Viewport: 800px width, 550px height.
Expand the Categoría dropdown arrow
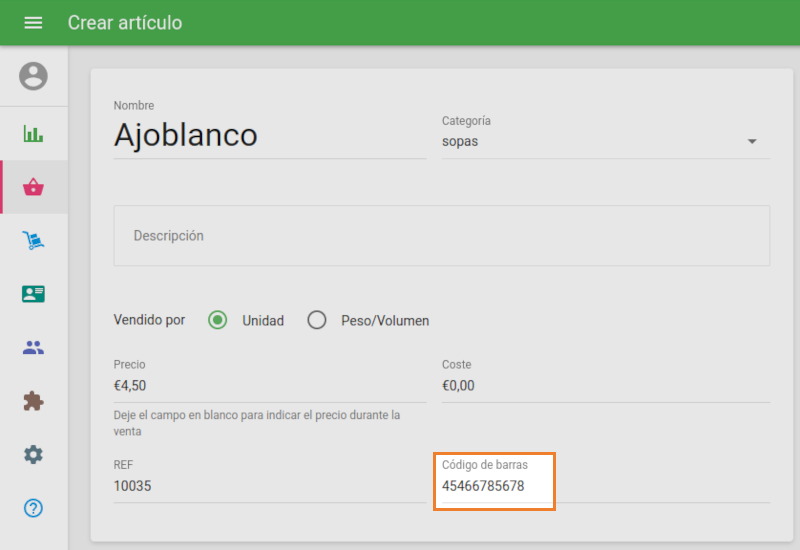752,142
